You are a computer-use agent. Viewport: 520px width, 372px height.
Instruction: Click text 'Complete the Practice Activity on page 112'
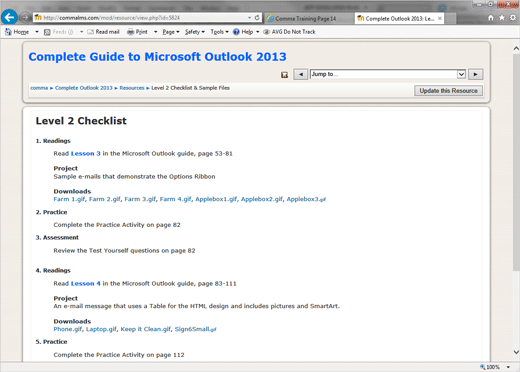click(x=119, y=355)
